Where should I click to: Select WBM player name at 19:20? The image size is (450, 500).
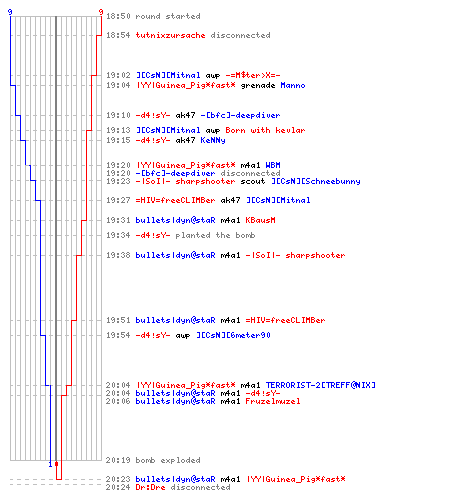coord(273,165)
